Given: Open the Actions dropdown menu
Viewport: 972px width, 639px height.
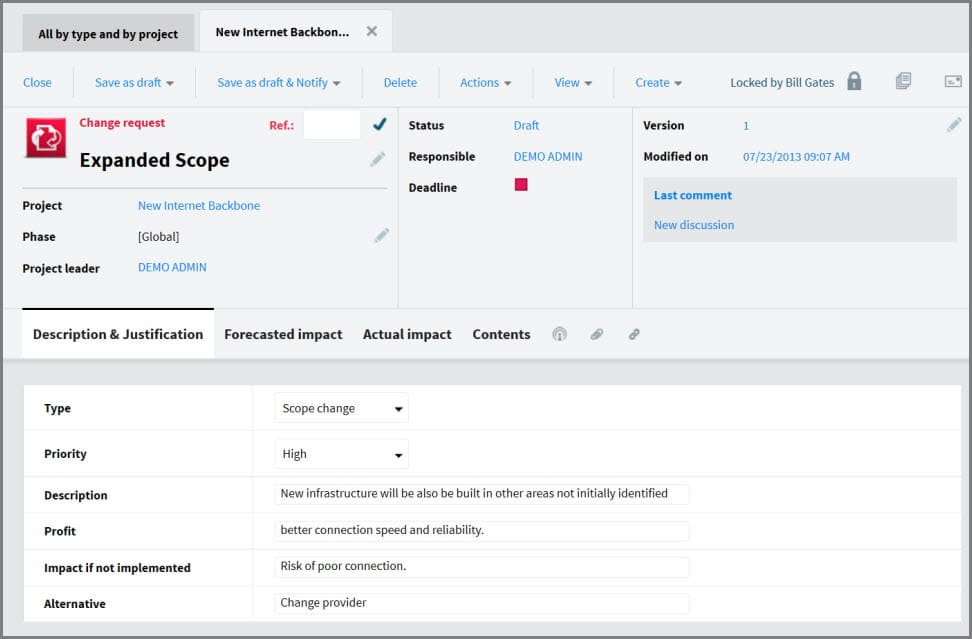Looking at the screenshot, I should click(x=485, y=82).
